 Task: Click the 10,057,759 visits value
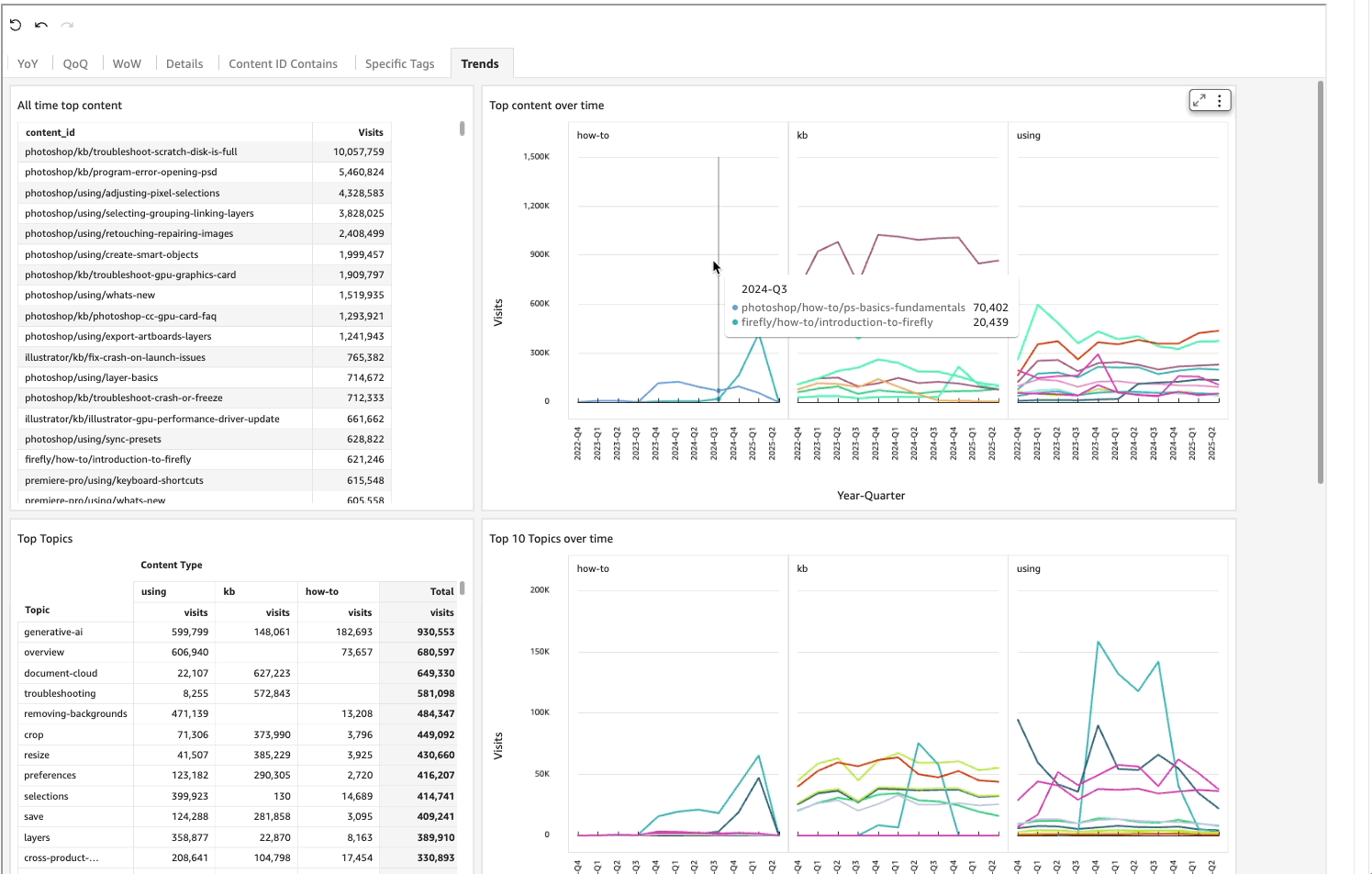(359, 151)
